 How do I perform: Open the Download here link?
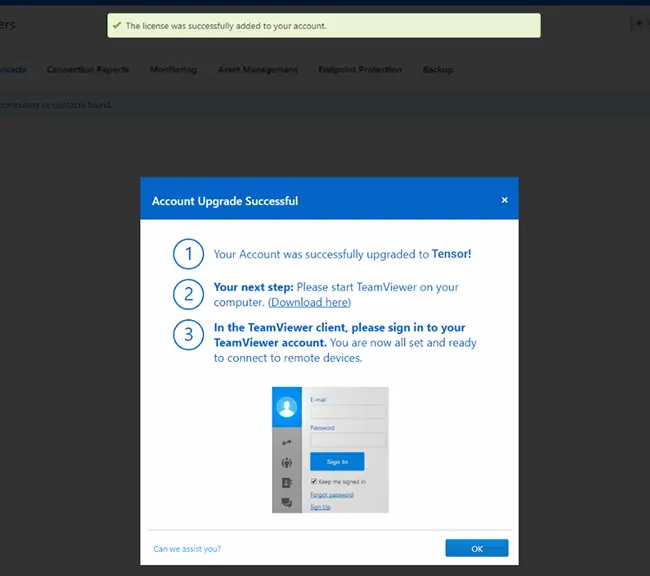tap(309, 302)
